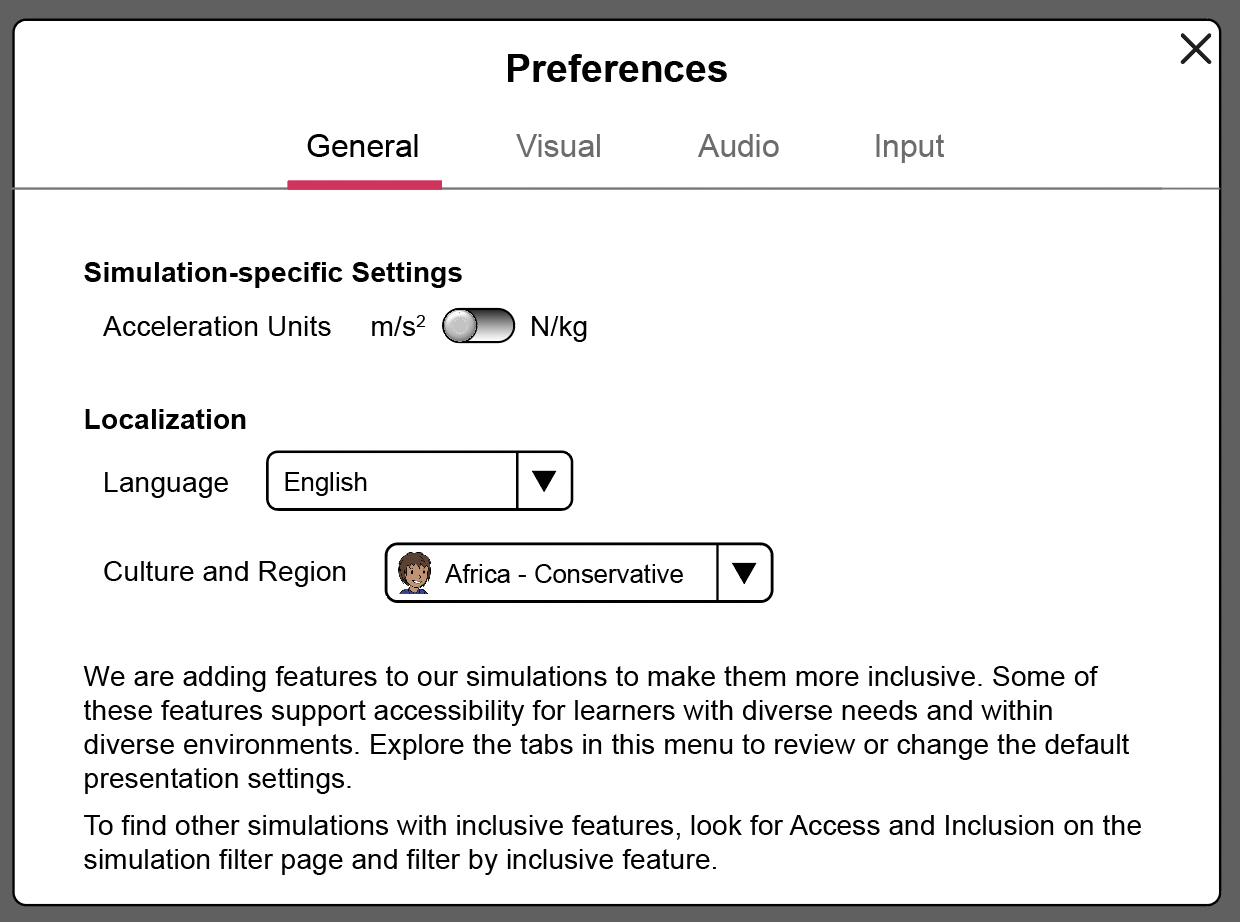This screenshot has width=1240, height=922.
Task: Click the avatar icon in the Culture dropdown
Action: click(413, 573)
